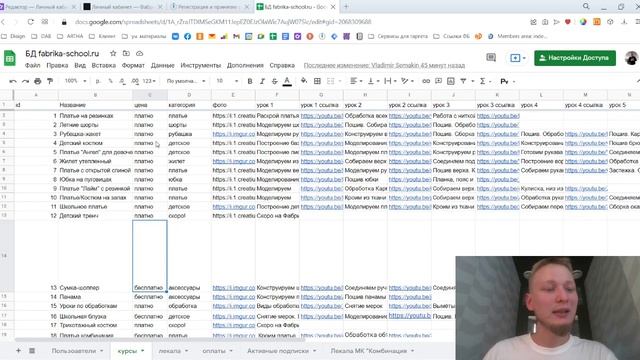Open the Вставка menu

click(x=104, y=65)
